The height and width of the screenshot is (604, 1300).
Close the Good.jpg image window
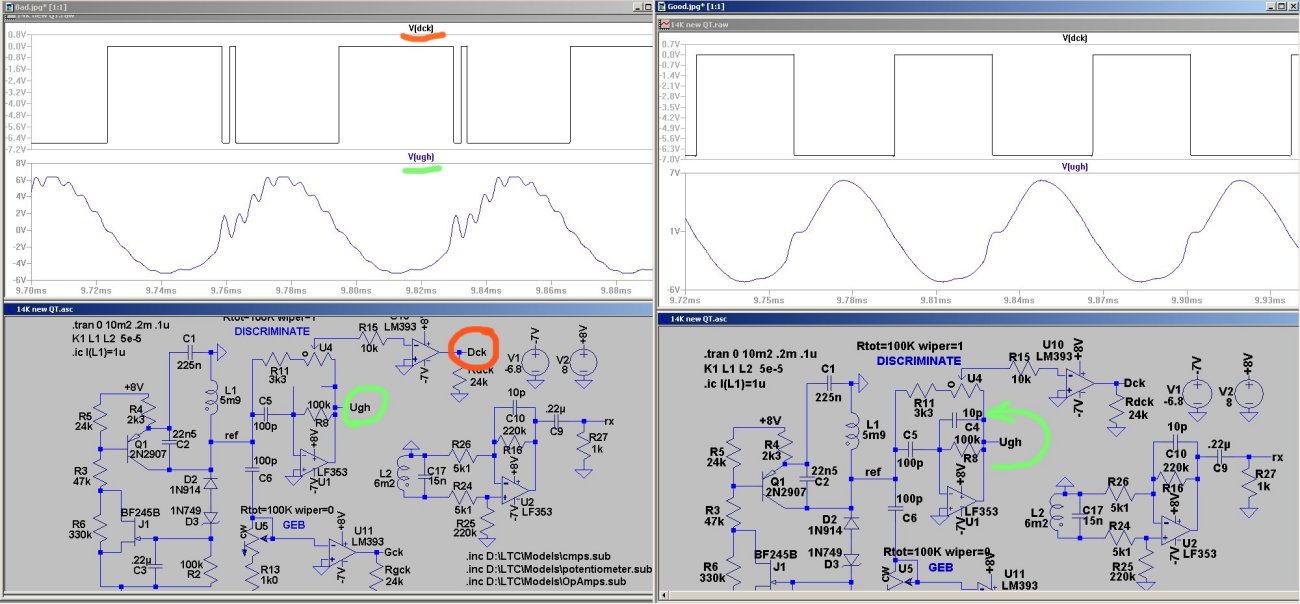(1290, 5)
